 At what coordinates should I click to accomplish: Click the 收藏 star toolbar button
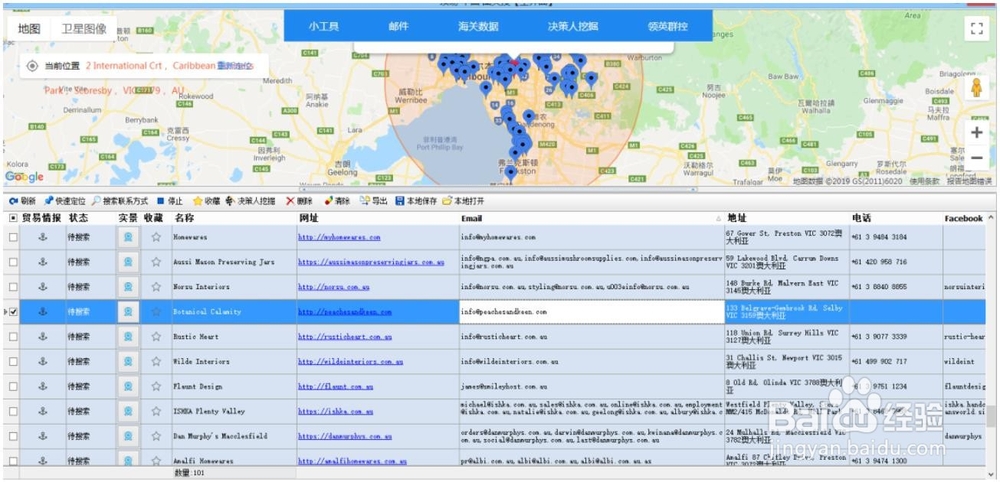pos(207,201)
